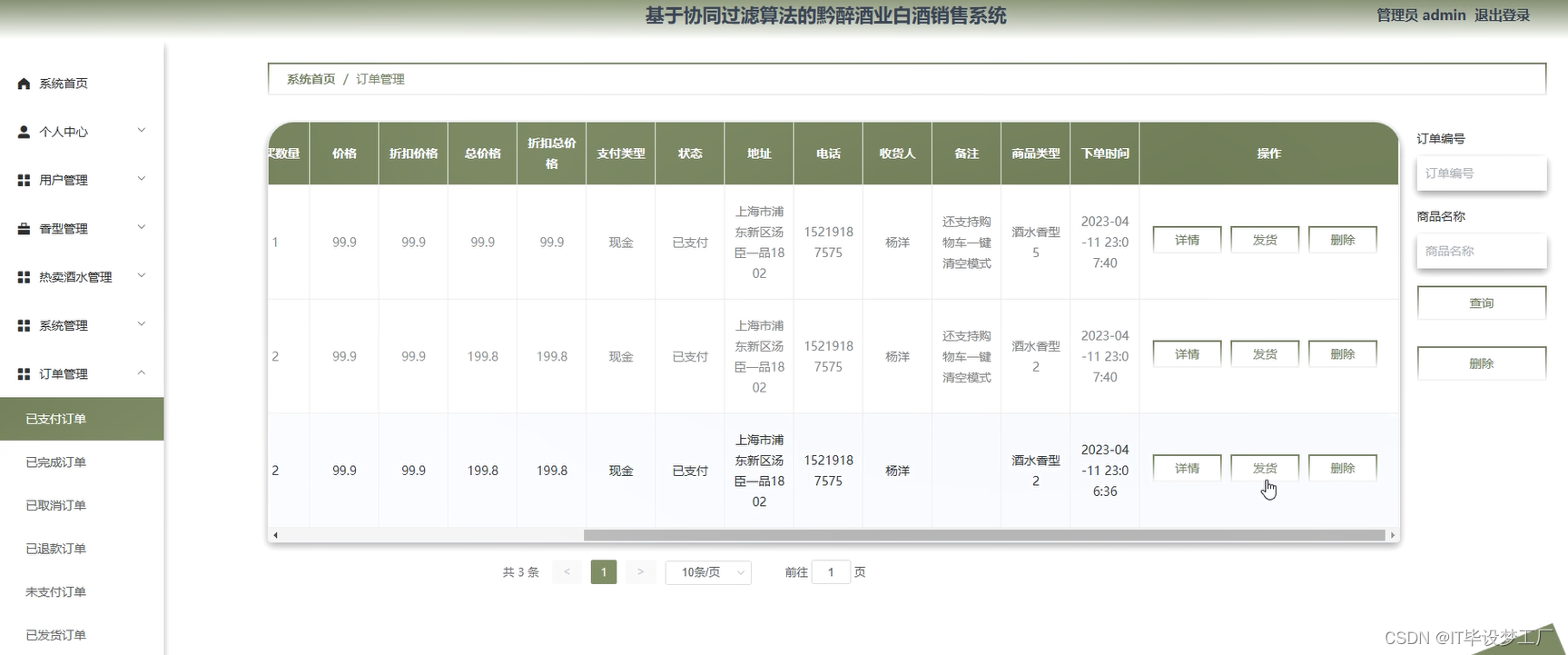Click the 折扣总价格 column header
The height and width of the screenshot is (655, 1568).
[552, 154]
